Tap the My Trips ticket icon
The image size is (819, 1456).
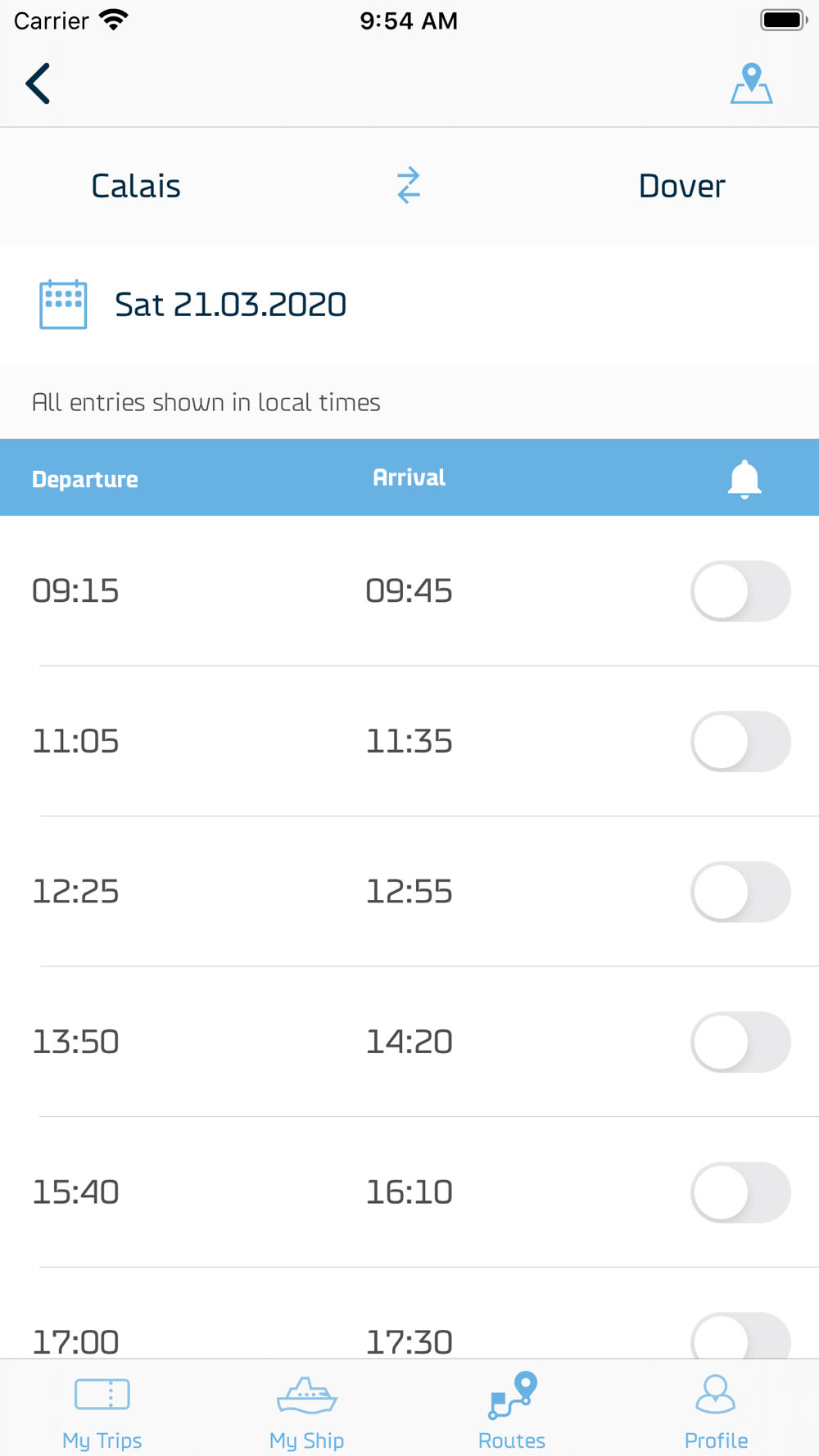click(102, 1393)
